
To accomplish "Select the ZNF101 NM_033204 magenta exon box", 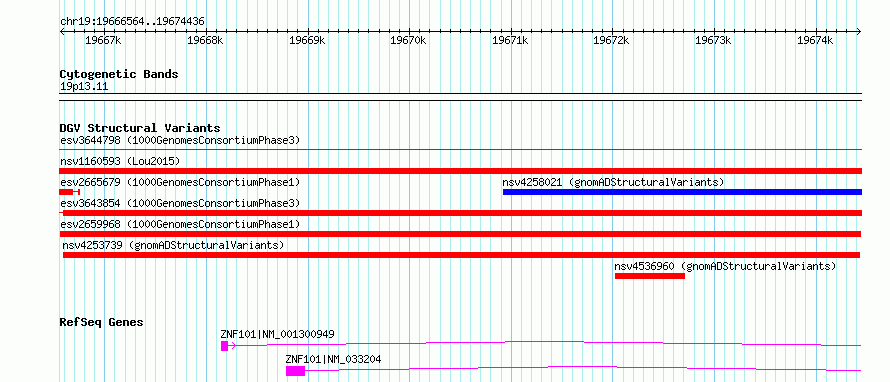I will pos(295,371).
